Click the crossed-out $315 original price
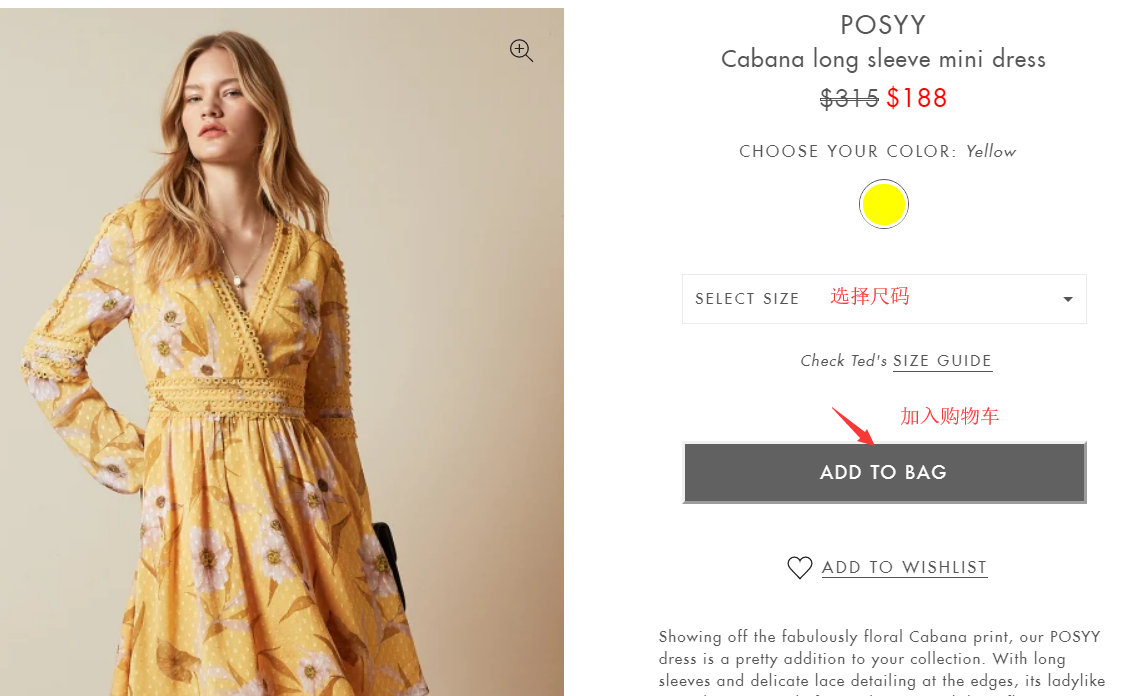 (849, 98)
